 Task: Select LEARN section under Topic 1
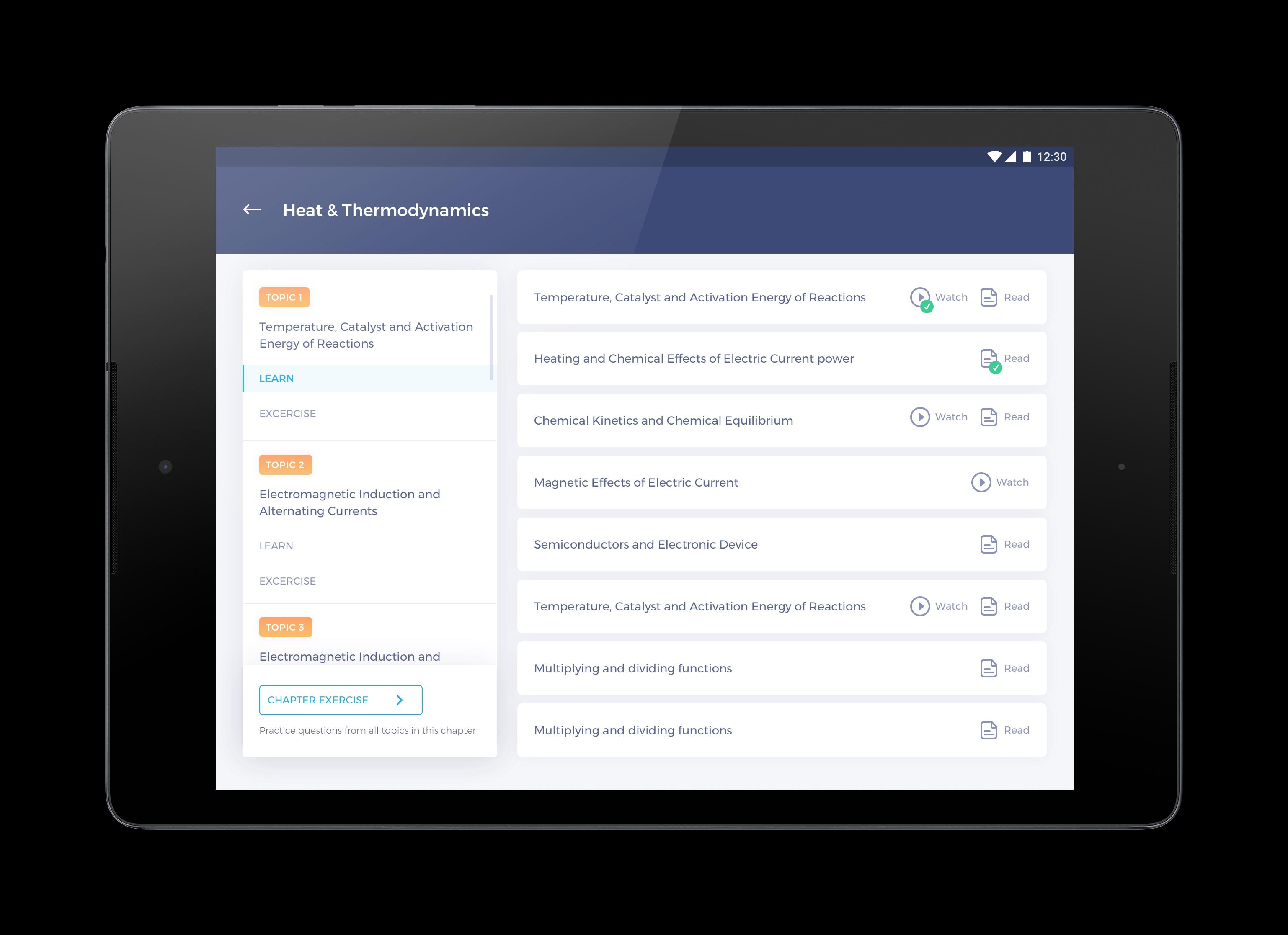click(277, 378)
